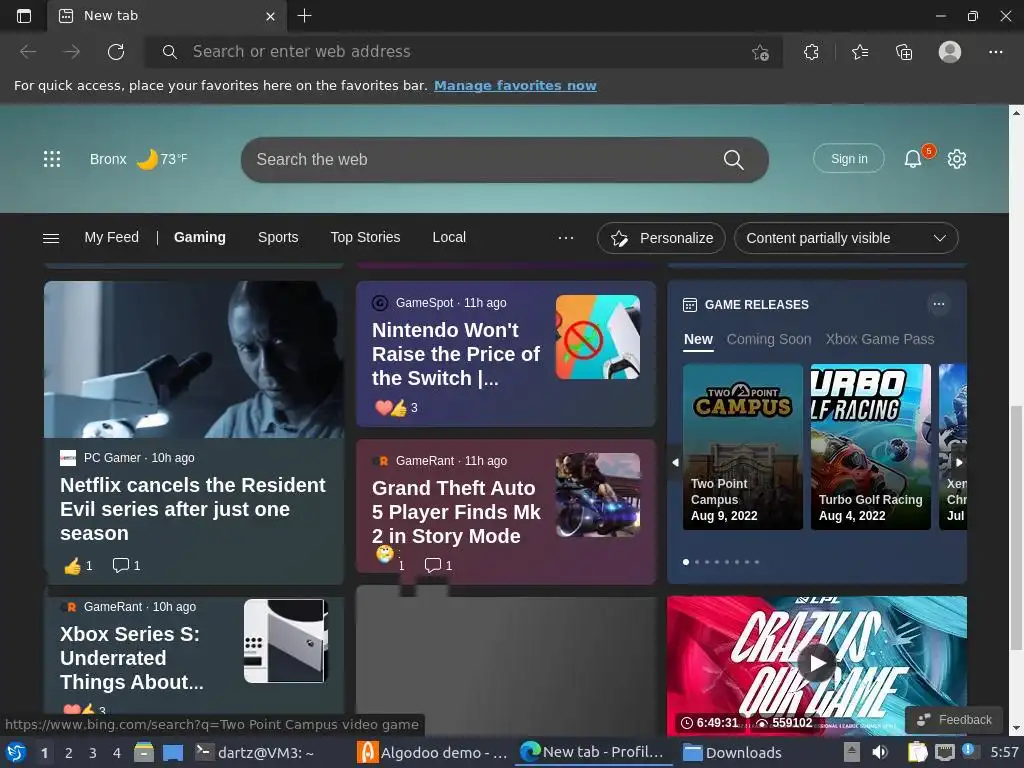Open the app launcher grid icon

coord(52,159)
